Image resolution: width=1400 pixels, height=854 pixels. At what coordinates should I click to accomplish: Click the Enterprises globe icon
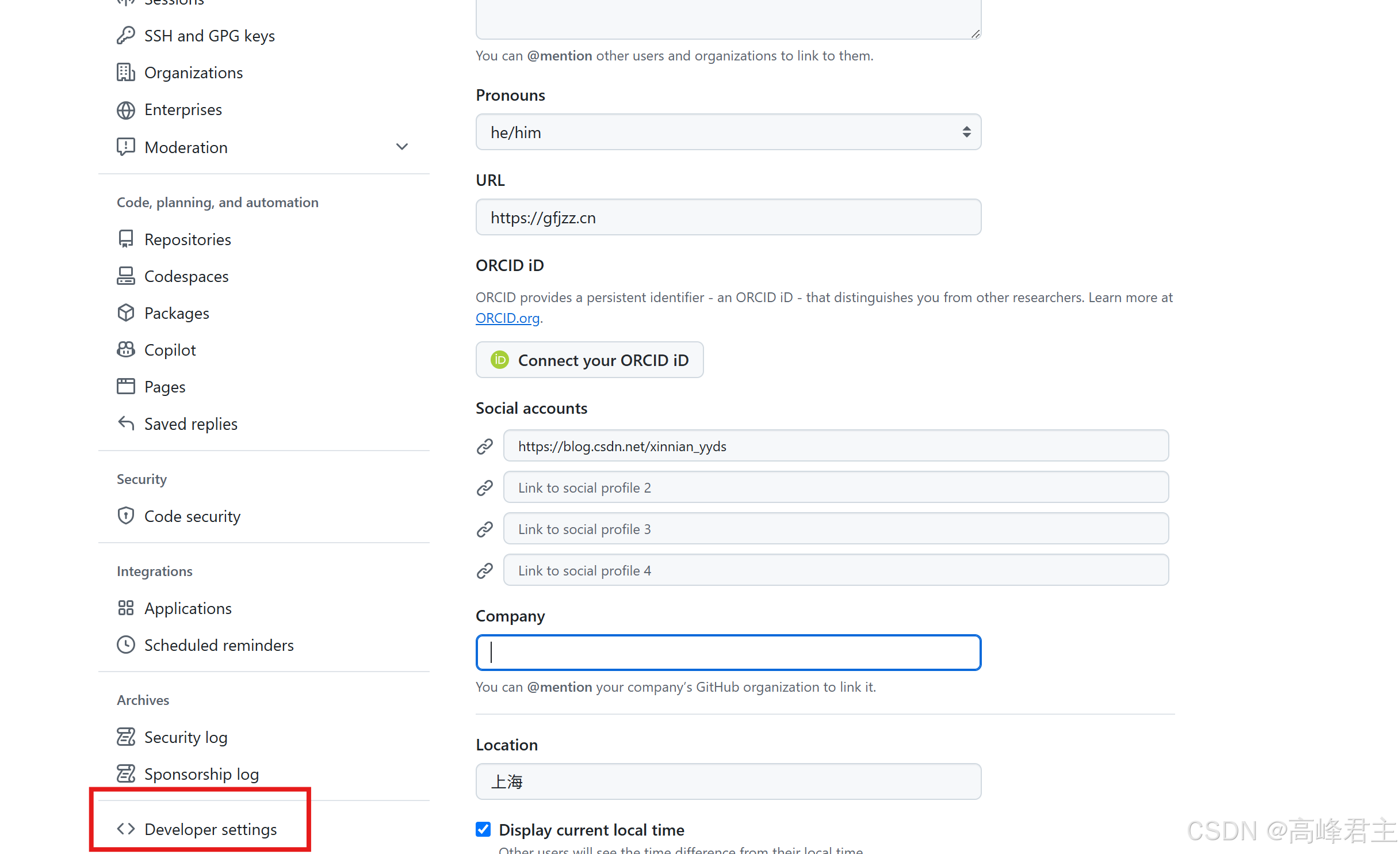coord(125,109)
